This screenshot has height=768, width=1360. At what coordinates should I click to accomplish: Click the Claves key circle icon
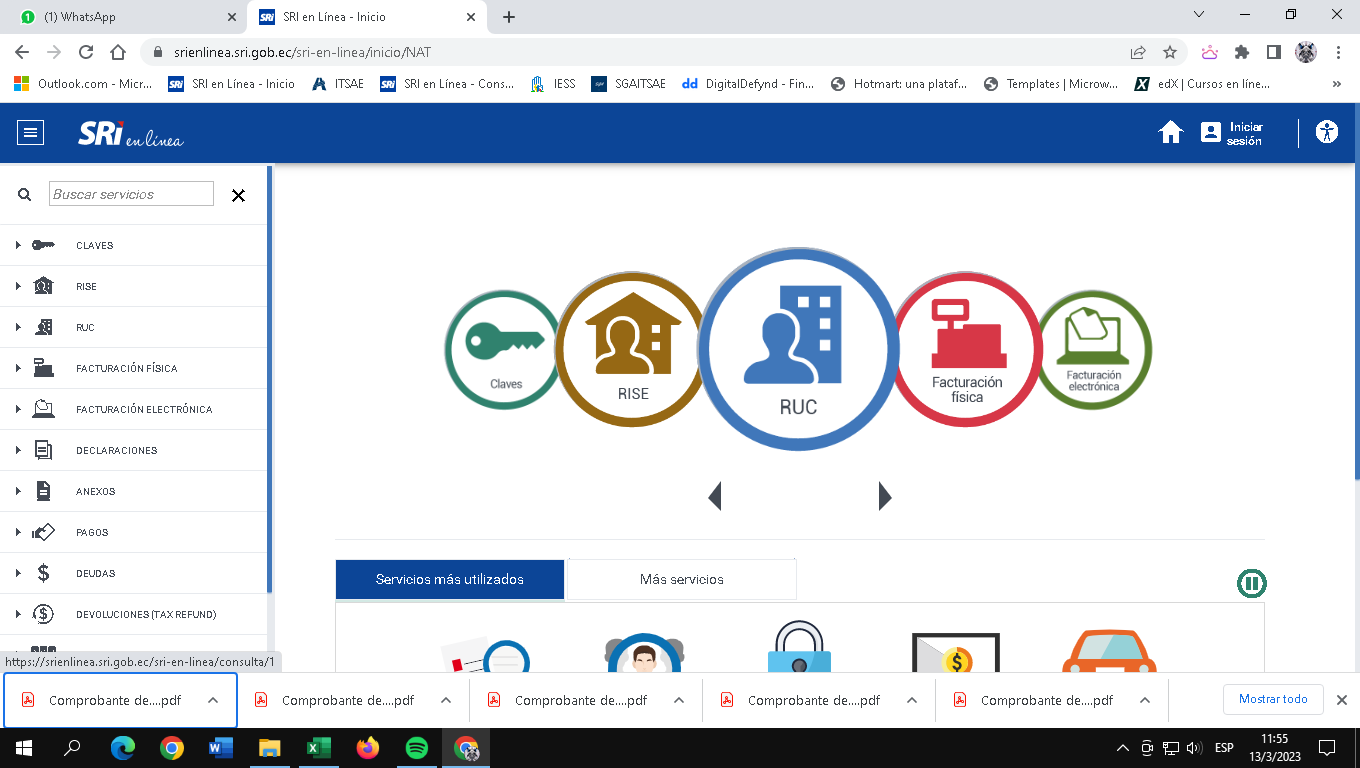pyautogui.click(x=504, y=349)
